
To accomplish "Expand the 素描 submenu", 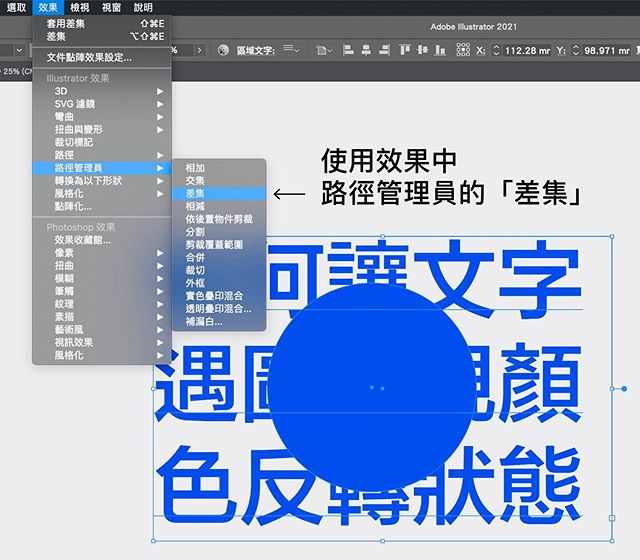I will click(x=102, y=317).
